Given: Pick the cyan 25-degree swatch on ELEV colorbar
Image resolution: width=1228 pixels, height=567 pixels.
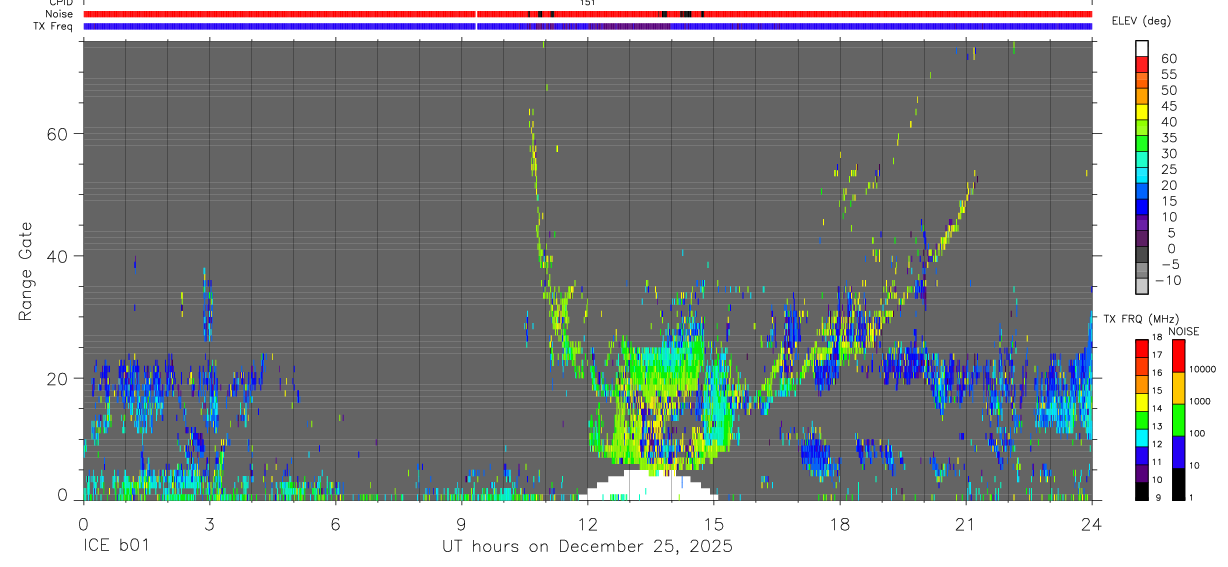Looking at the screenshot, I should pos(1142,173).
